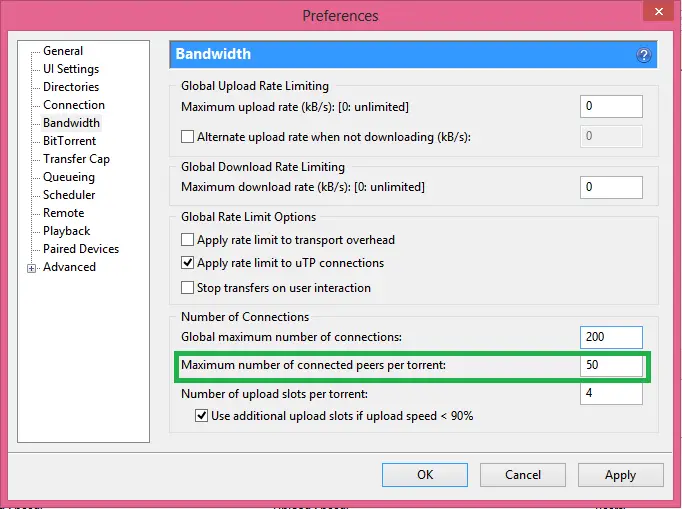Viewport: 682px width, 509px height.
Task: Click the maximum upload rate field
Action: (x=611, y=106)
